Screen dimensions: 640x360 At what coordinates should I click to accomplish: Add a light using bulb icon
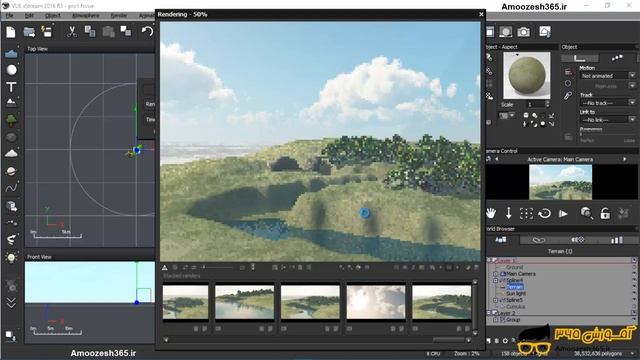point(11,258)
